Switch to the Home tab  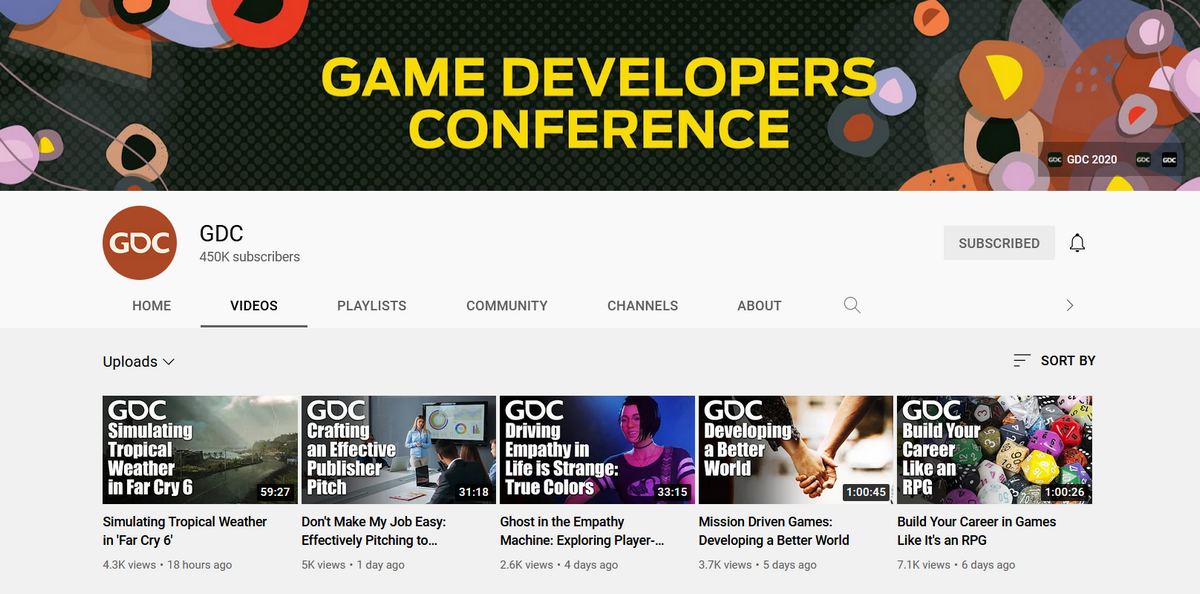tap(152, 305)
